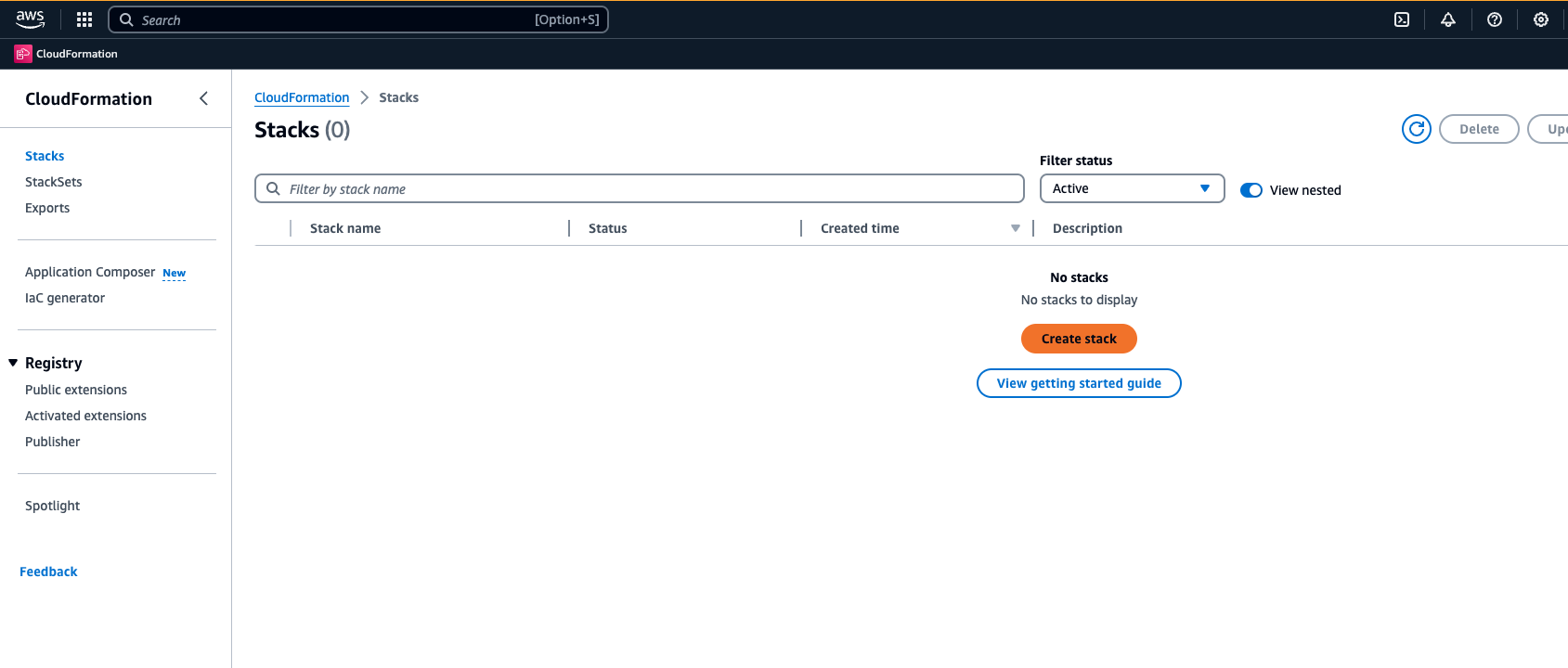This screenshot has height=668, width=1568.
Task: Click the Created time column header
Action: click(x=860, y=228)
